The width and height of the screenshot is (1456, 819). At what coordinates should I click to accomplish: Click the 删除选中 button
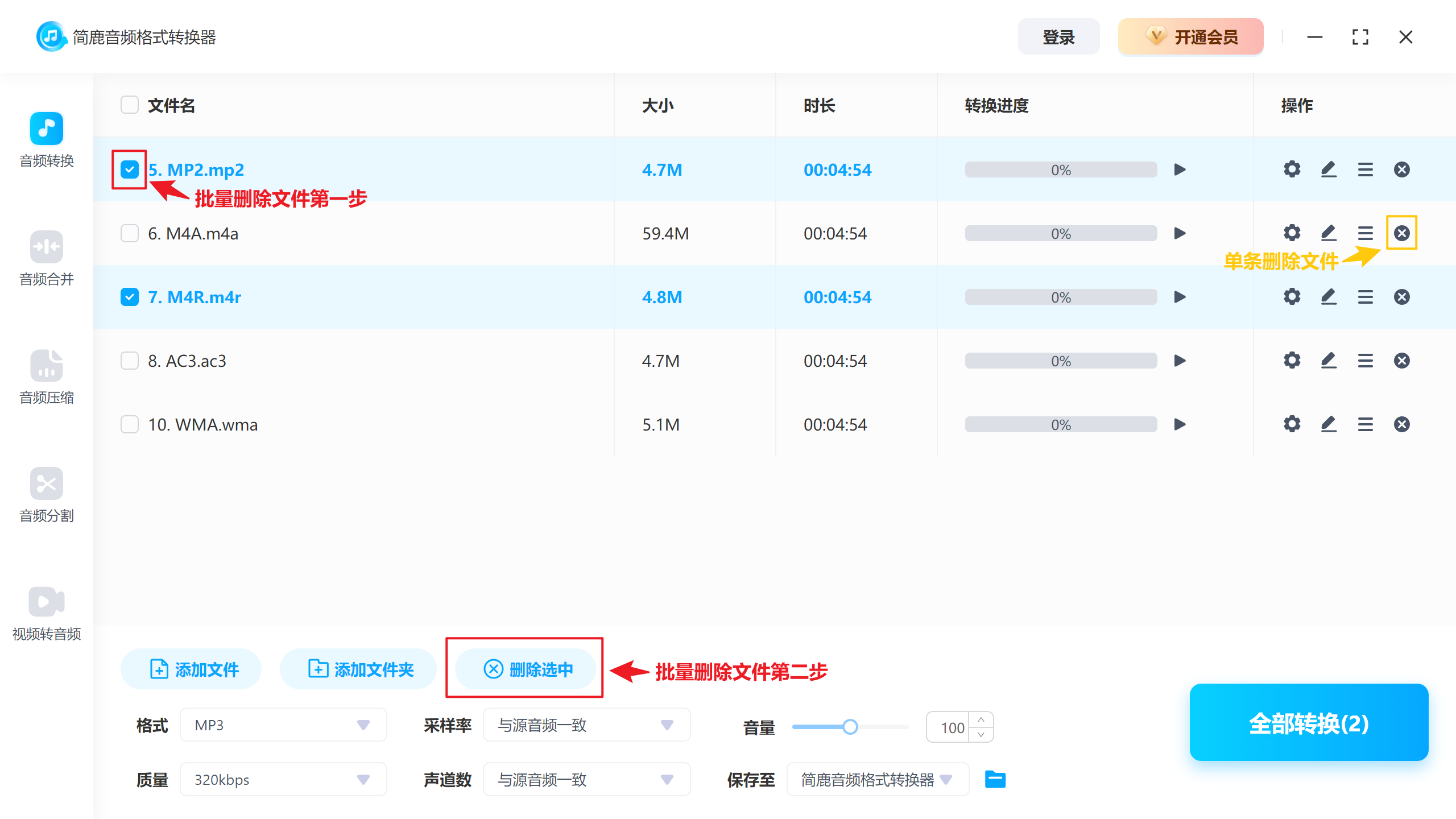click(525, 669)
